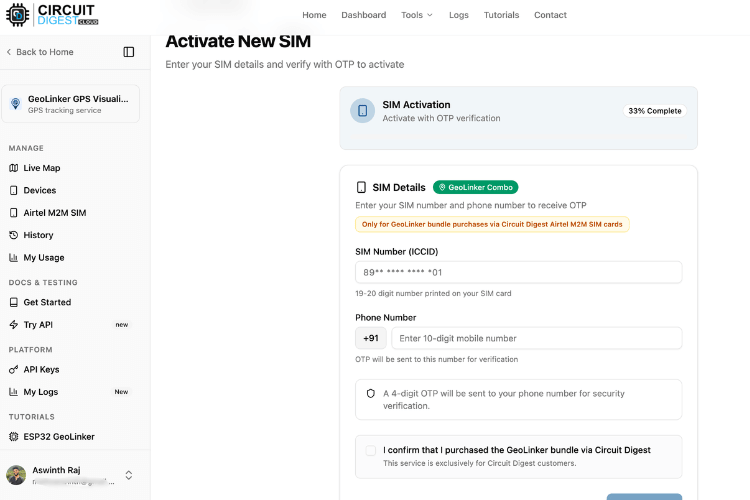
Task: Click the green GeoLinker Combo badge
Action: [x=475, y=187]
